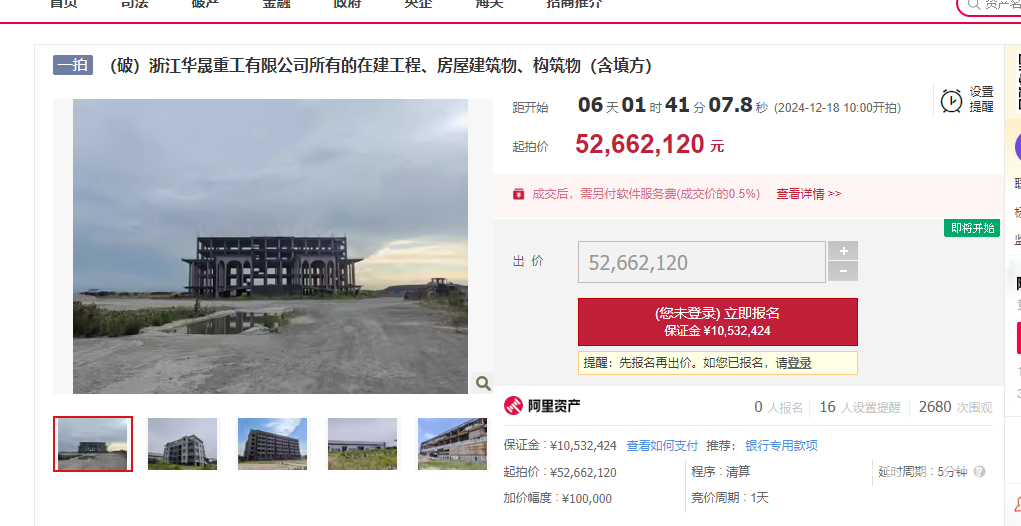The height and width of the screenshot is (526, 1021).
Task: Click the 出价 bid amount field
Action: (702, 262)
